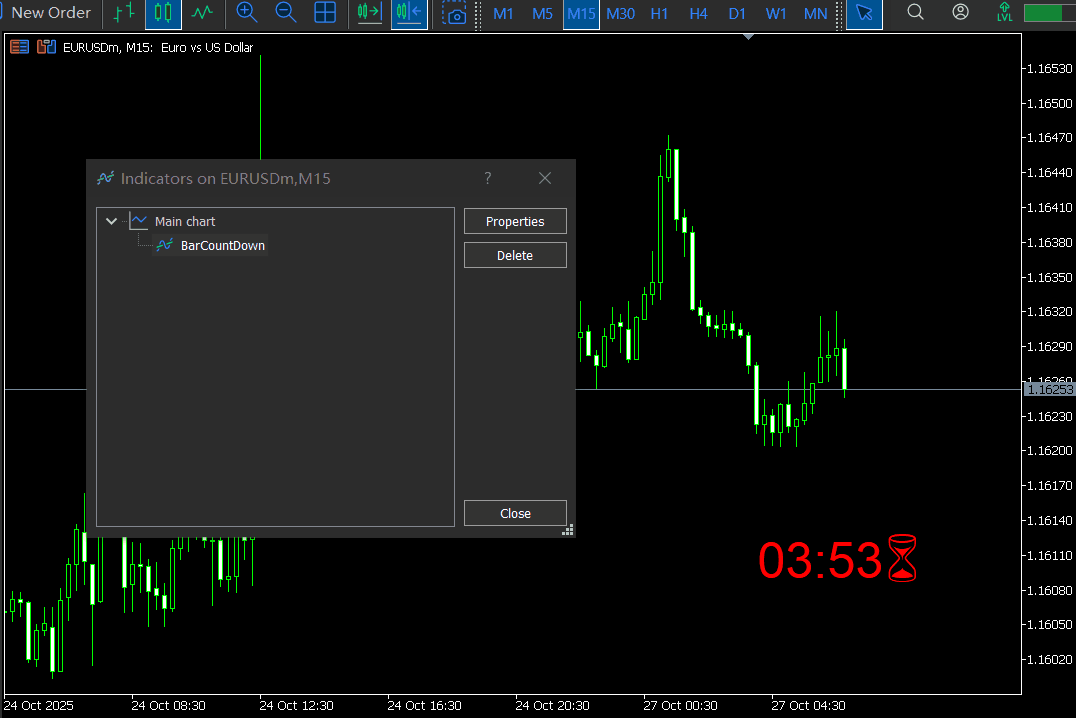
Task: Open Properties for the selected indicator
Action: point(515,221)
